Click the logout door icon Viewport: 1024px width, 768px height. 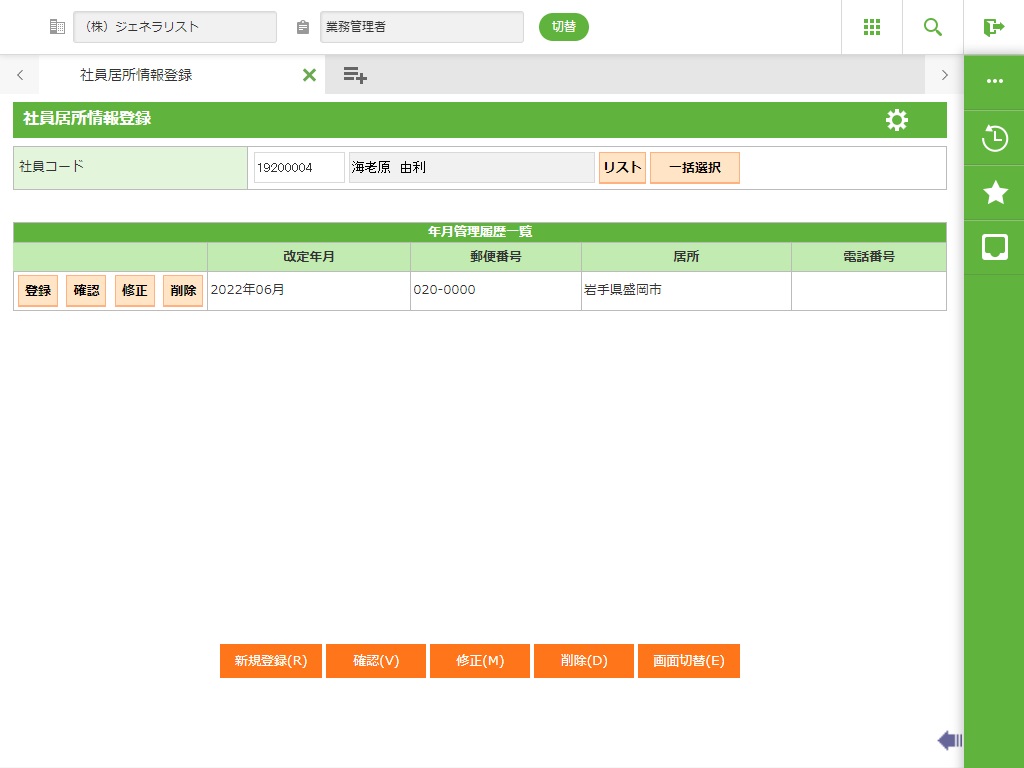click(x=993, y=27)
